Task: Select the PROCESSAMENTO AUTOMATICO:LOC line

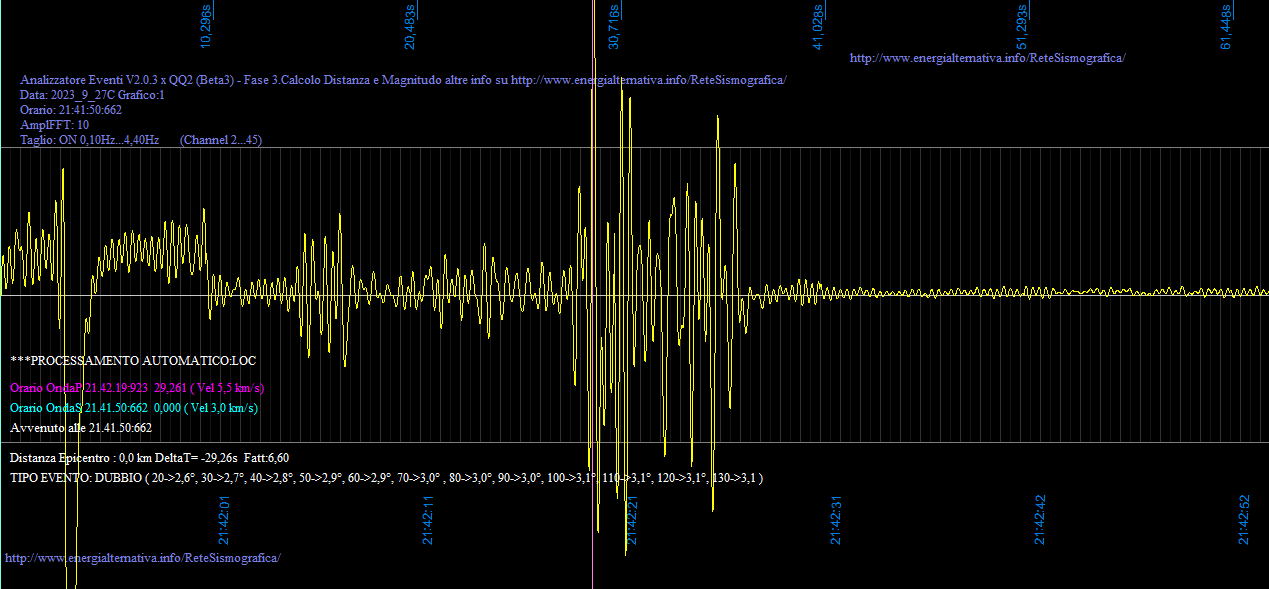Action: pyautogui.click(x=133, y=360)
